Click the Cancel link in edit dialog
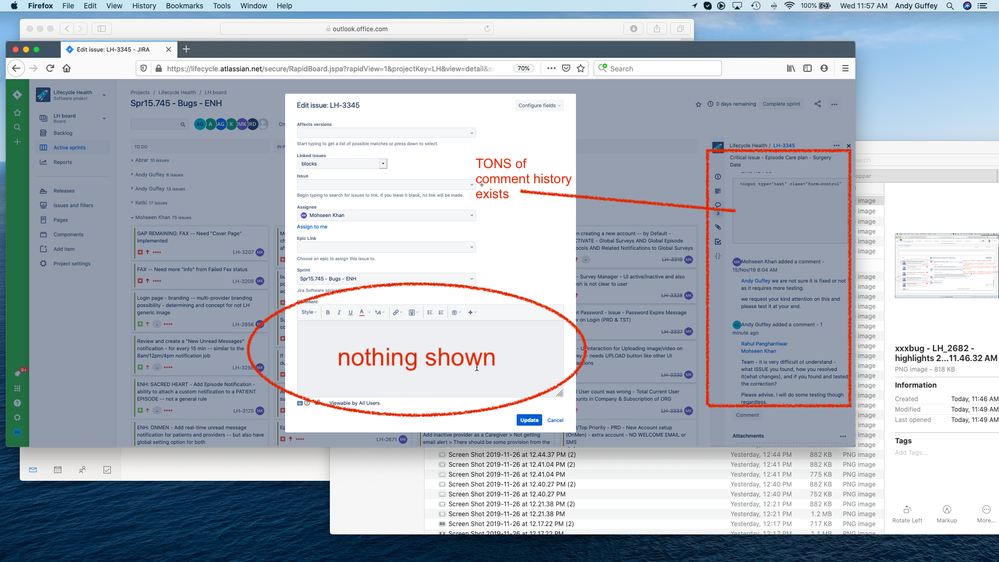 point(555,420)
